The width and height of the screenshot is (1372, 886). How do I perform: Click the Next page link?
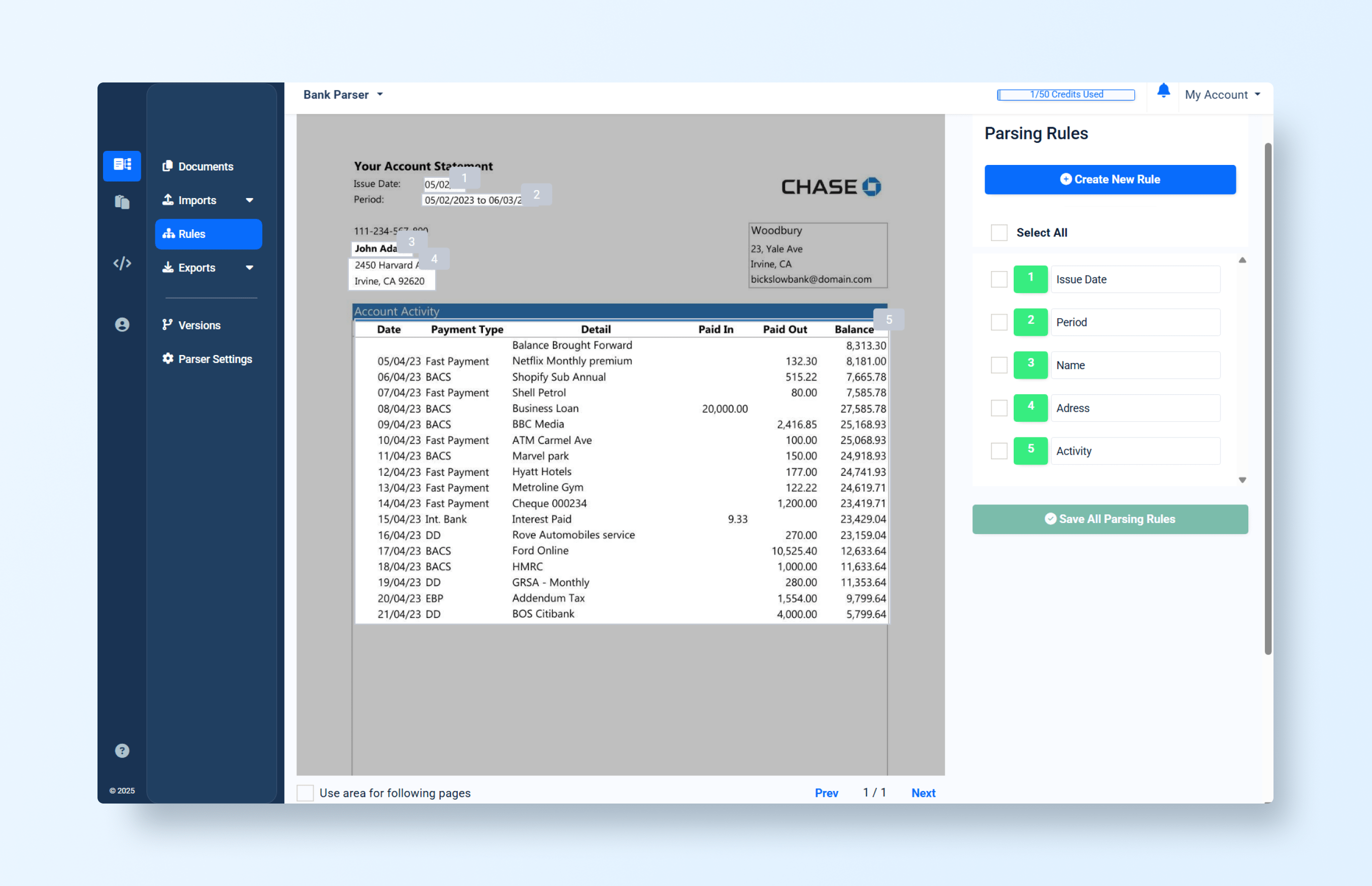click(x=923, y=793)
